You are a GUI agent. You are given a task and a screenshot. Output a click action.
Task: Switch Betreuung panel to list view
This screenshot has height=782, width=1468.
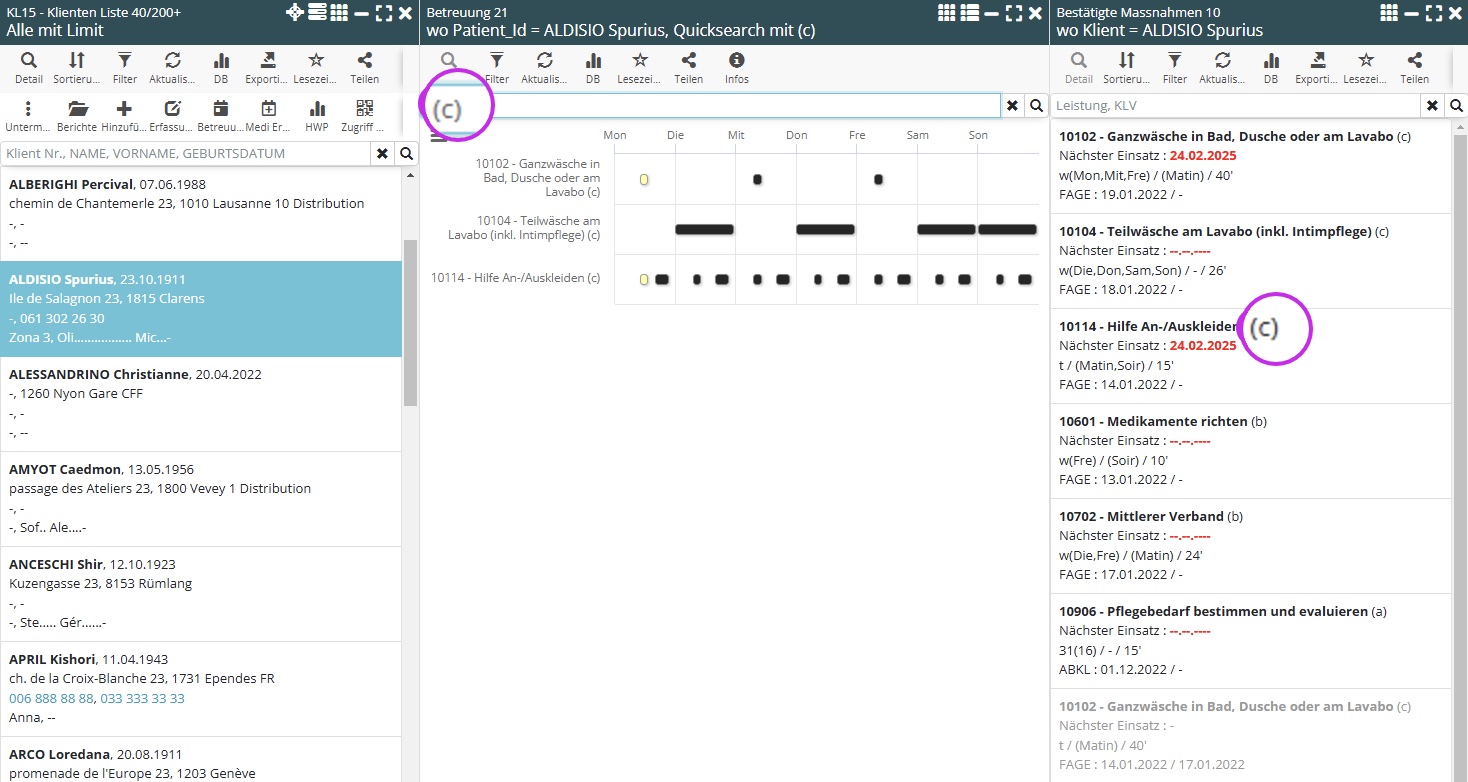click(968, 13)
